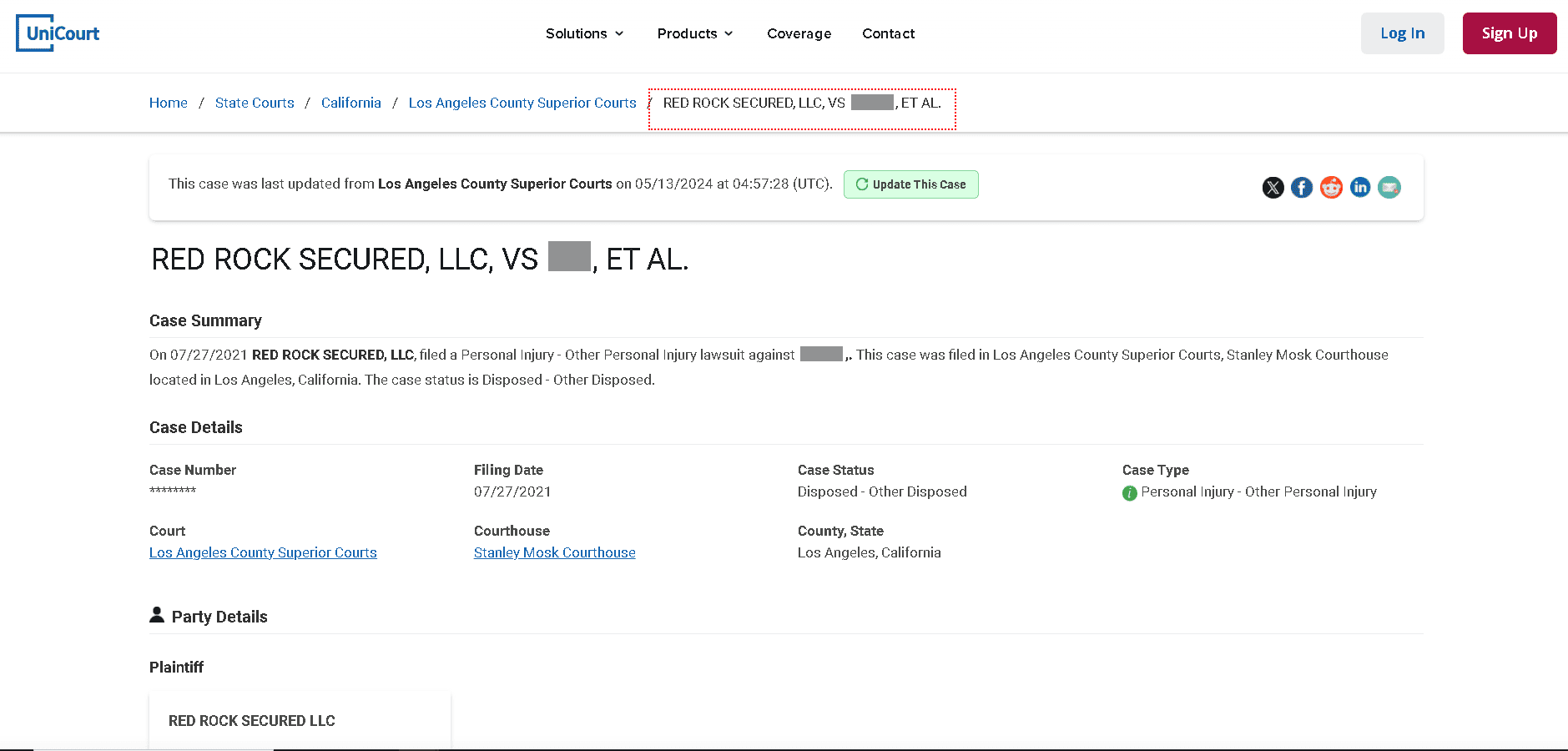Open Los Angeles County Superior Courts court link
Screen dimensions: 1568x751
(x=263, y=552)
